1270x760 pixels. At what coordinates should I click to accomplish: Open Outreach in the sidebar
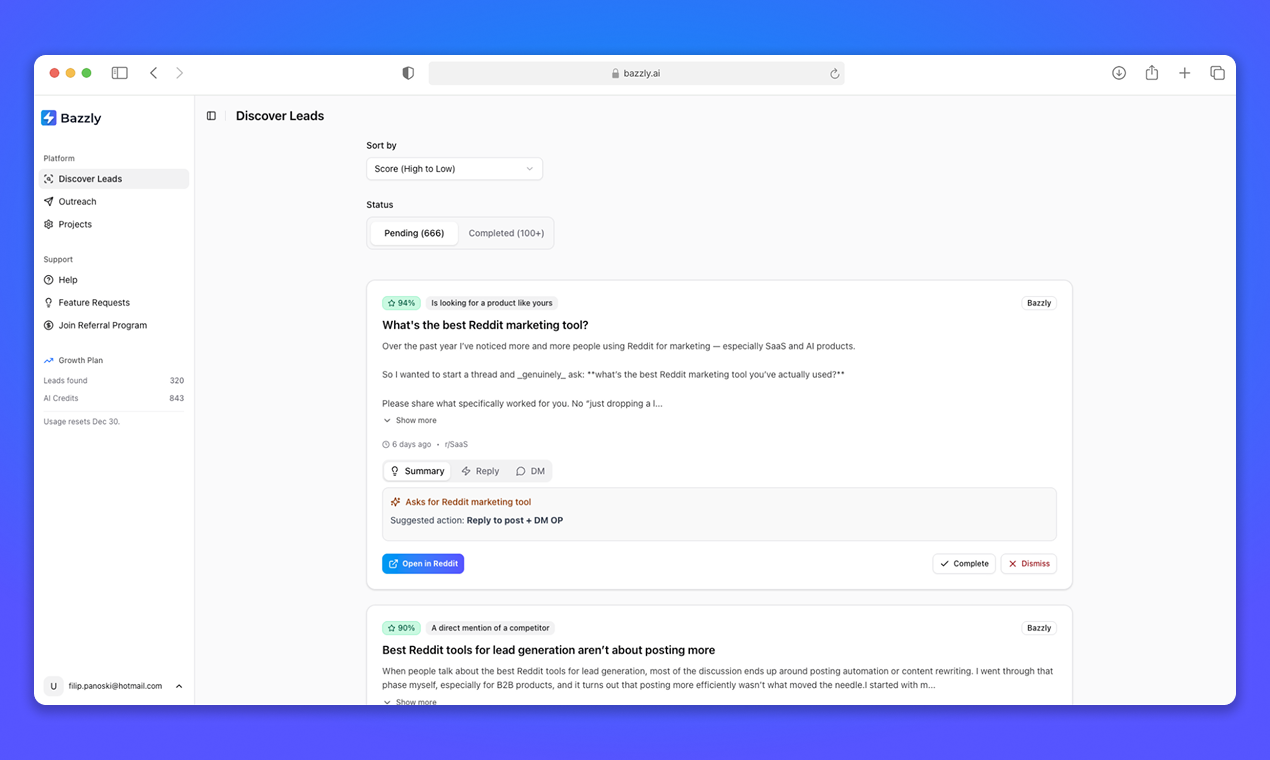[x=77, y=202]
